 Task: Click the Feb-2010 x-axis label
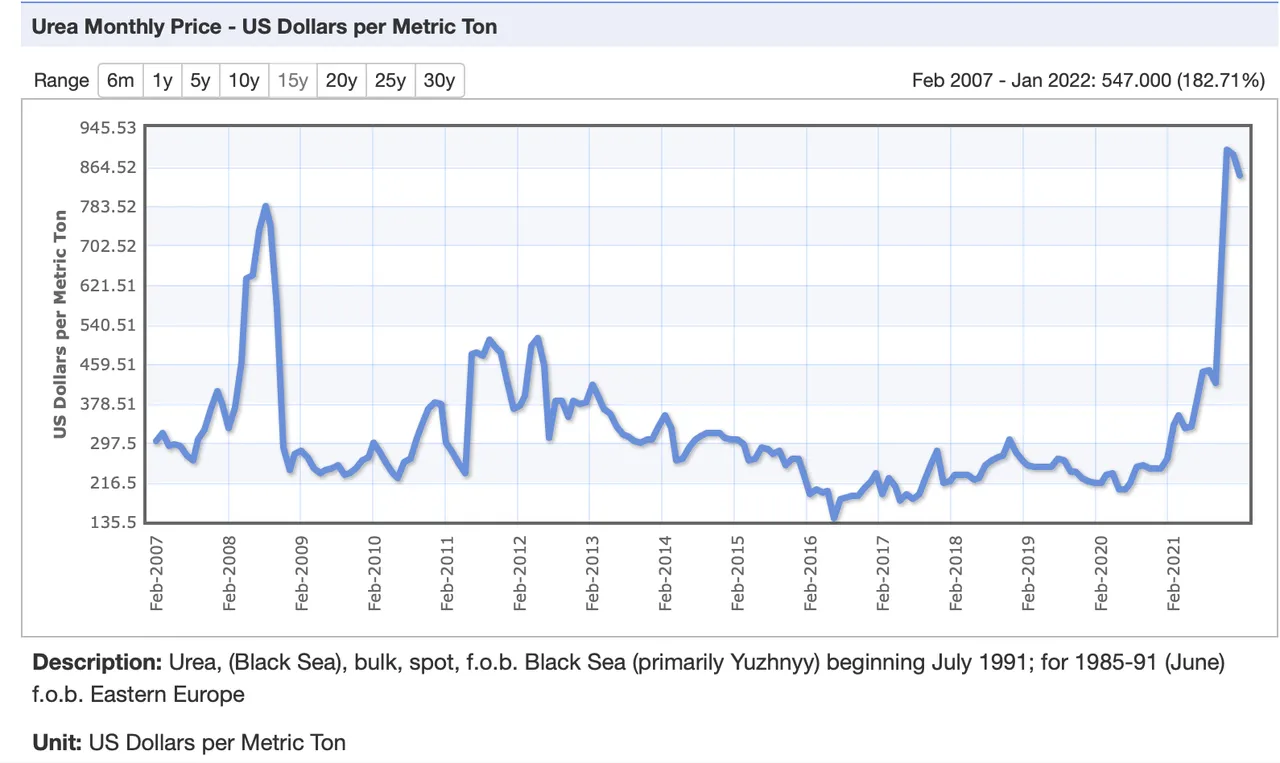(374, 572)
